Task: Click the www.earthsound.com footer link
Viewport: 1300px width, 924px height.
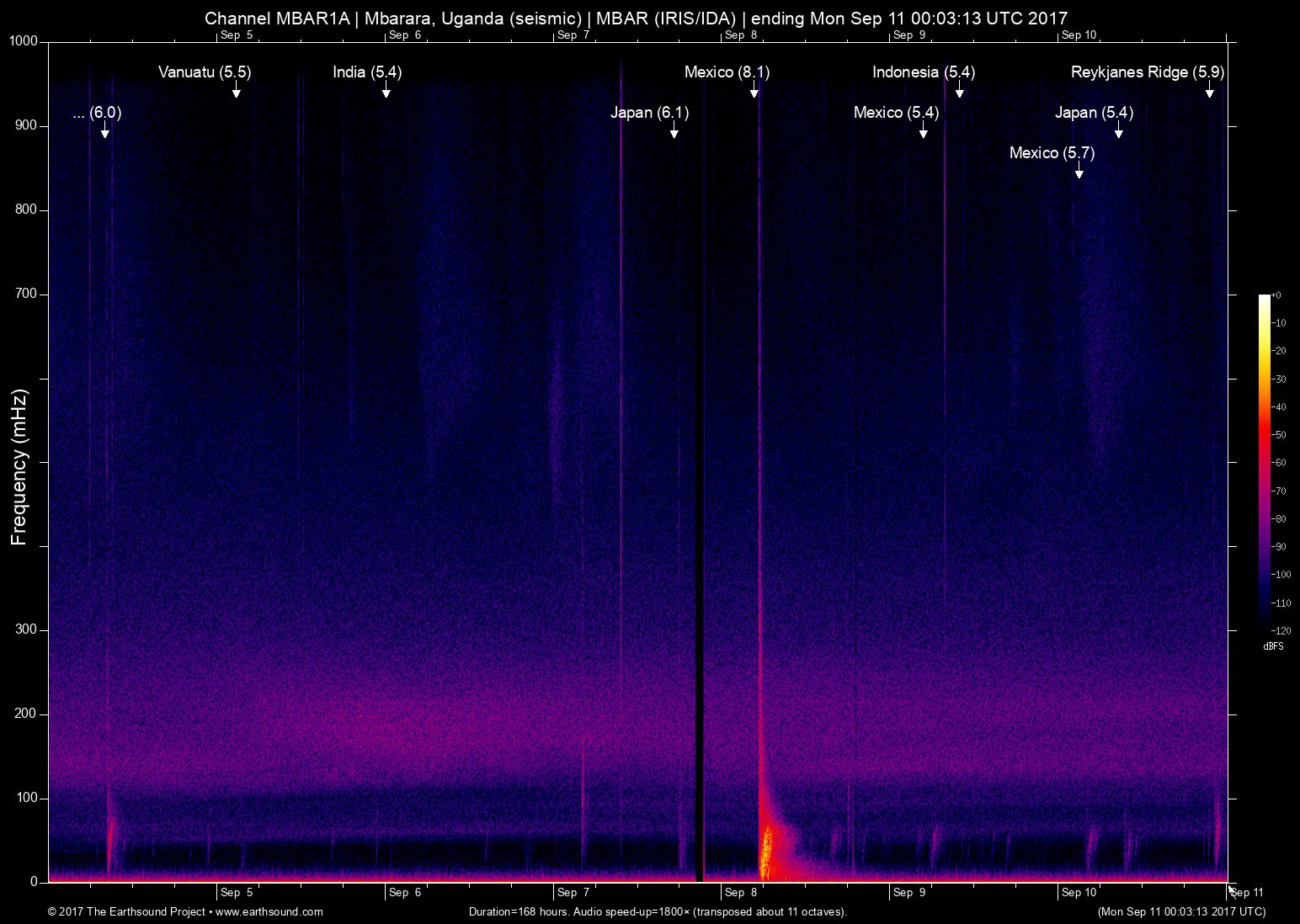Action: click(269, 911)
